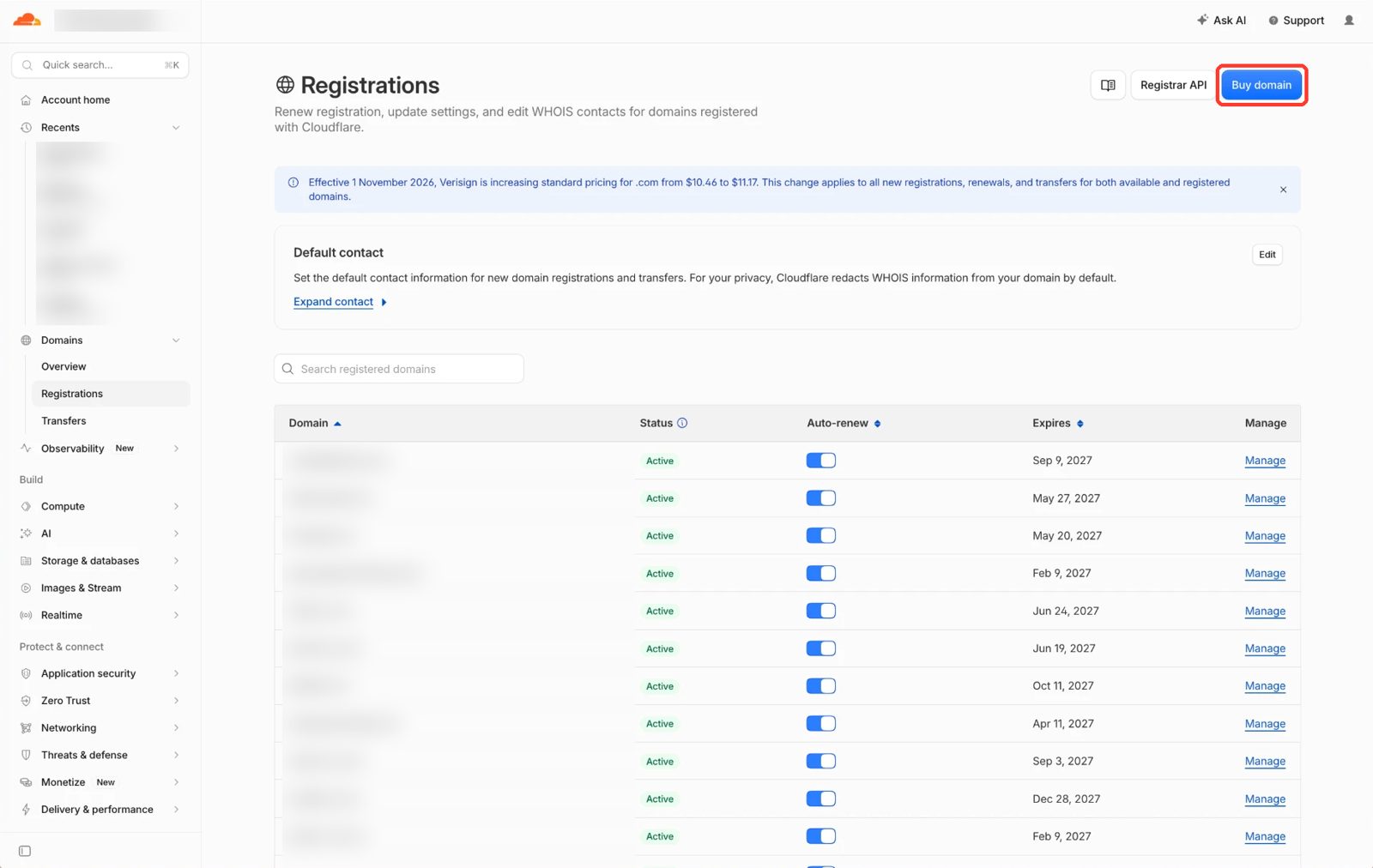Collapse the Recents section chevron

tap(176, 128)
